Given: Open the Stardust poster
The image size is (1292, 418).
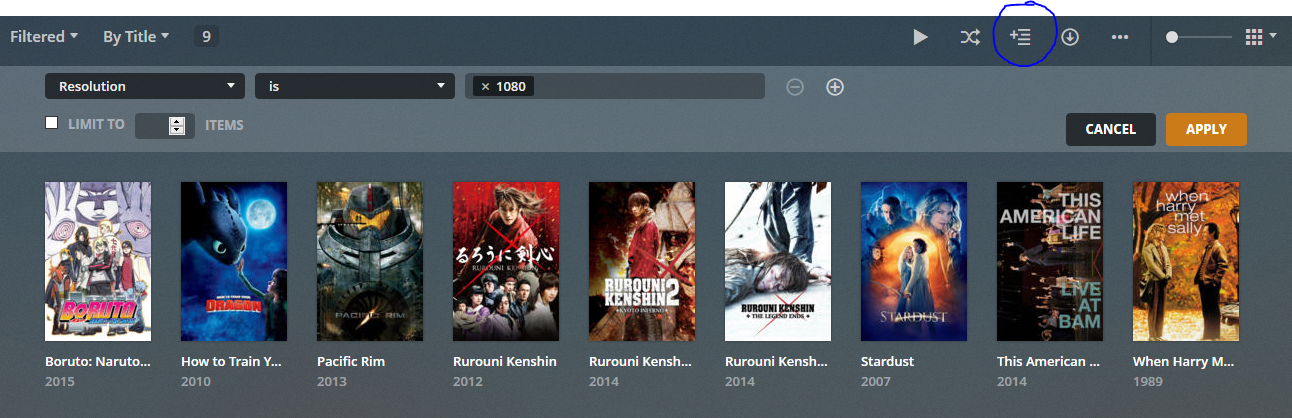Looking at the screenshot, I should (x=914, y=261).
